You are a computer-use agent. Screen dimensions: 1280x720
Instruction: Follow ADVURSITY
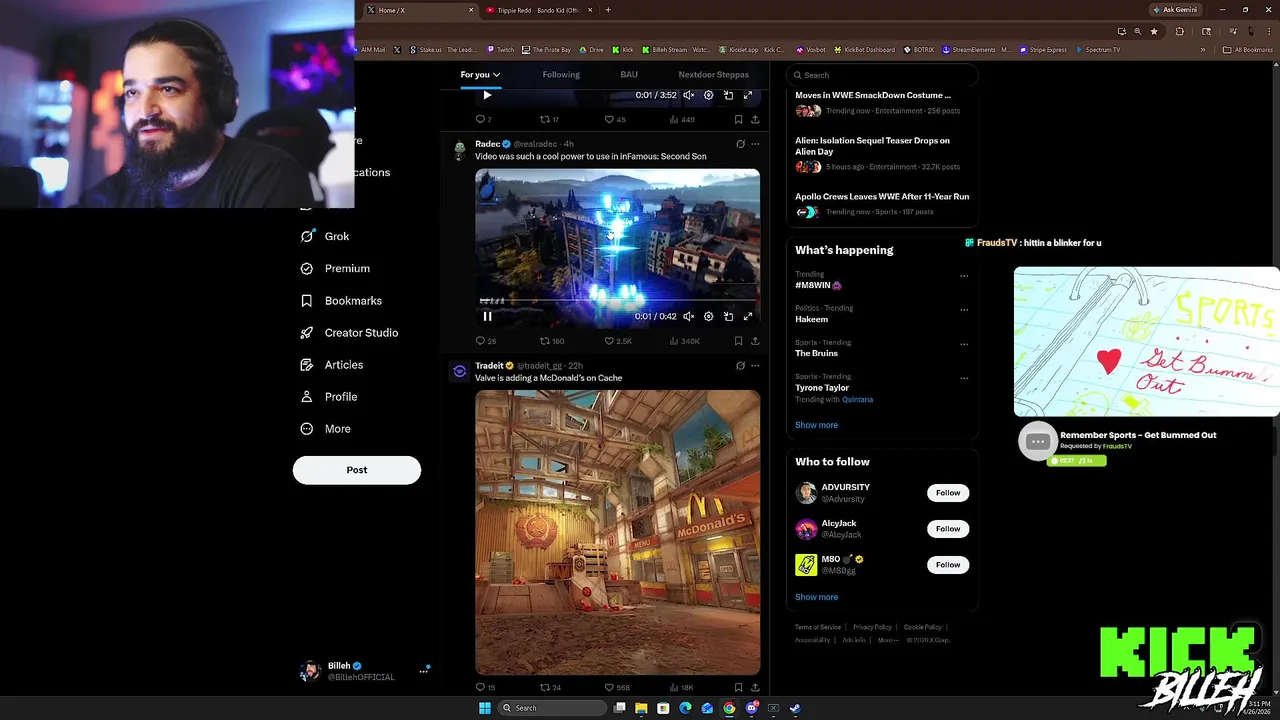pos(948,492)
